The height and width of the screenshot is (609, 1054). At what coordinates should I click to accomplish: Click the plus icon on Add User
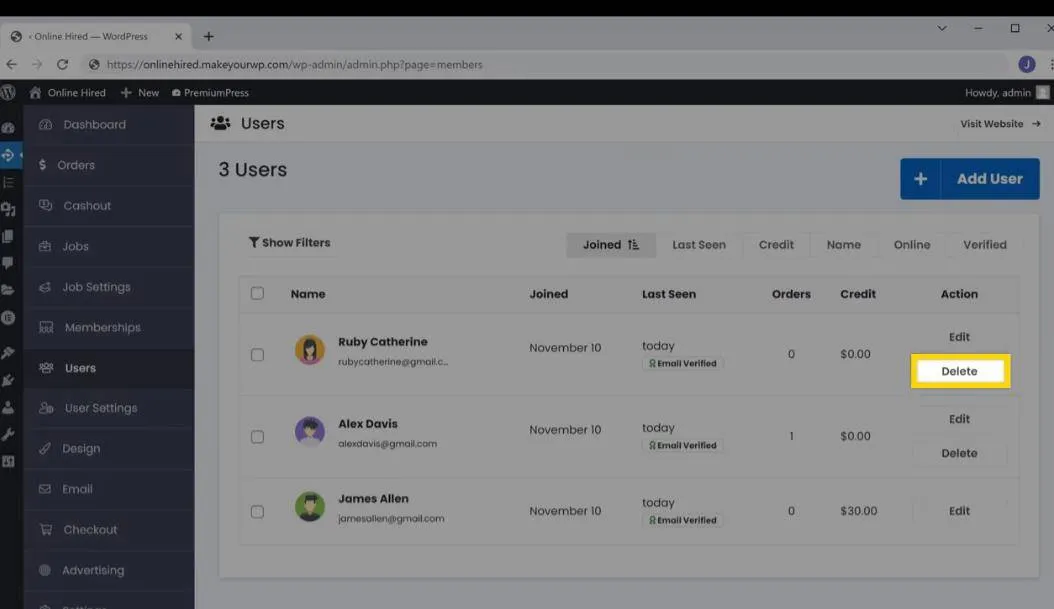coord(920,179)
